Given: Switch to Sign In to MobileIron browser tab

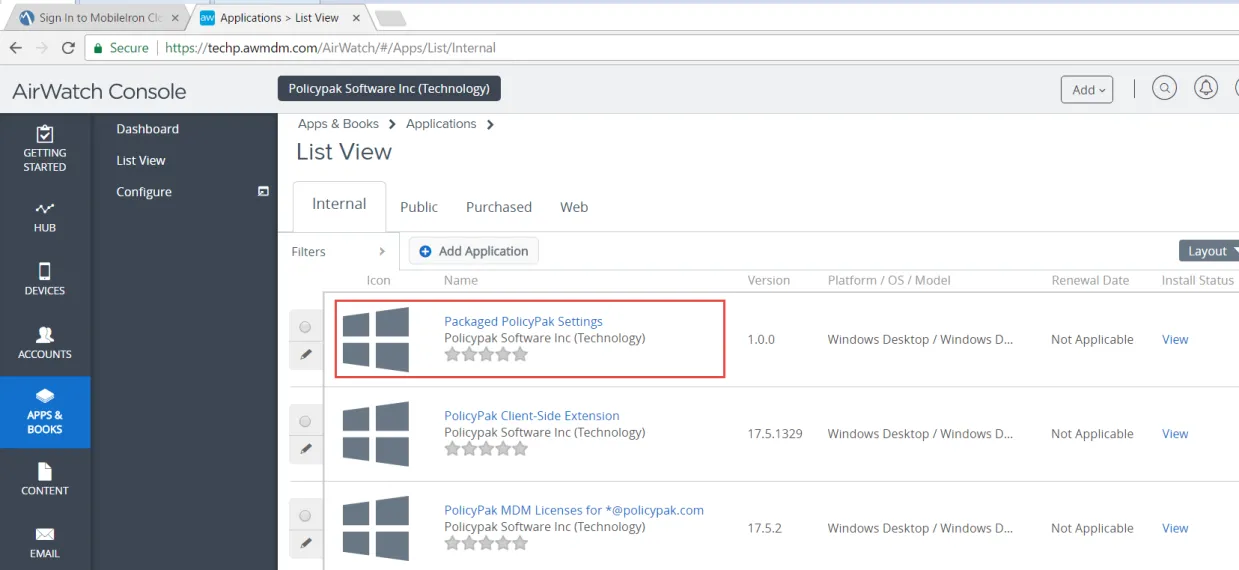Looking at the screenshot, I should point(96,18).
